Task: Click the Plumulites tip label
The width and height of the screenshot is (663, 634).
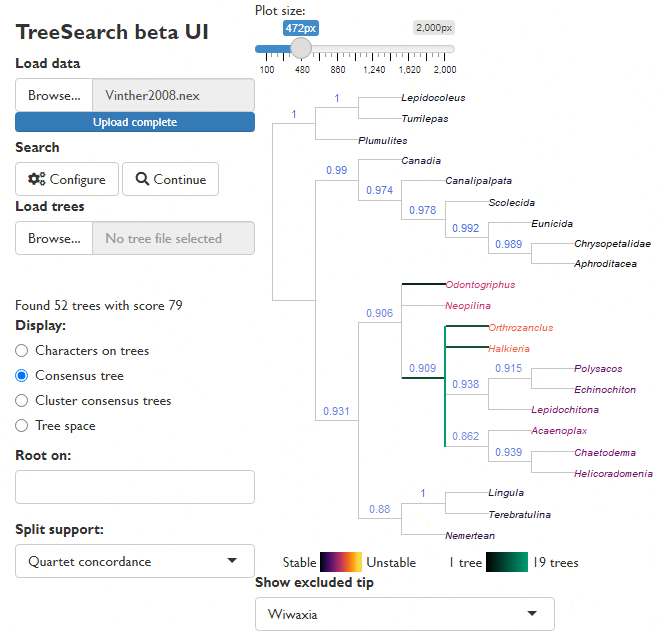Action: pyautogui.click(x=383, y=140)
